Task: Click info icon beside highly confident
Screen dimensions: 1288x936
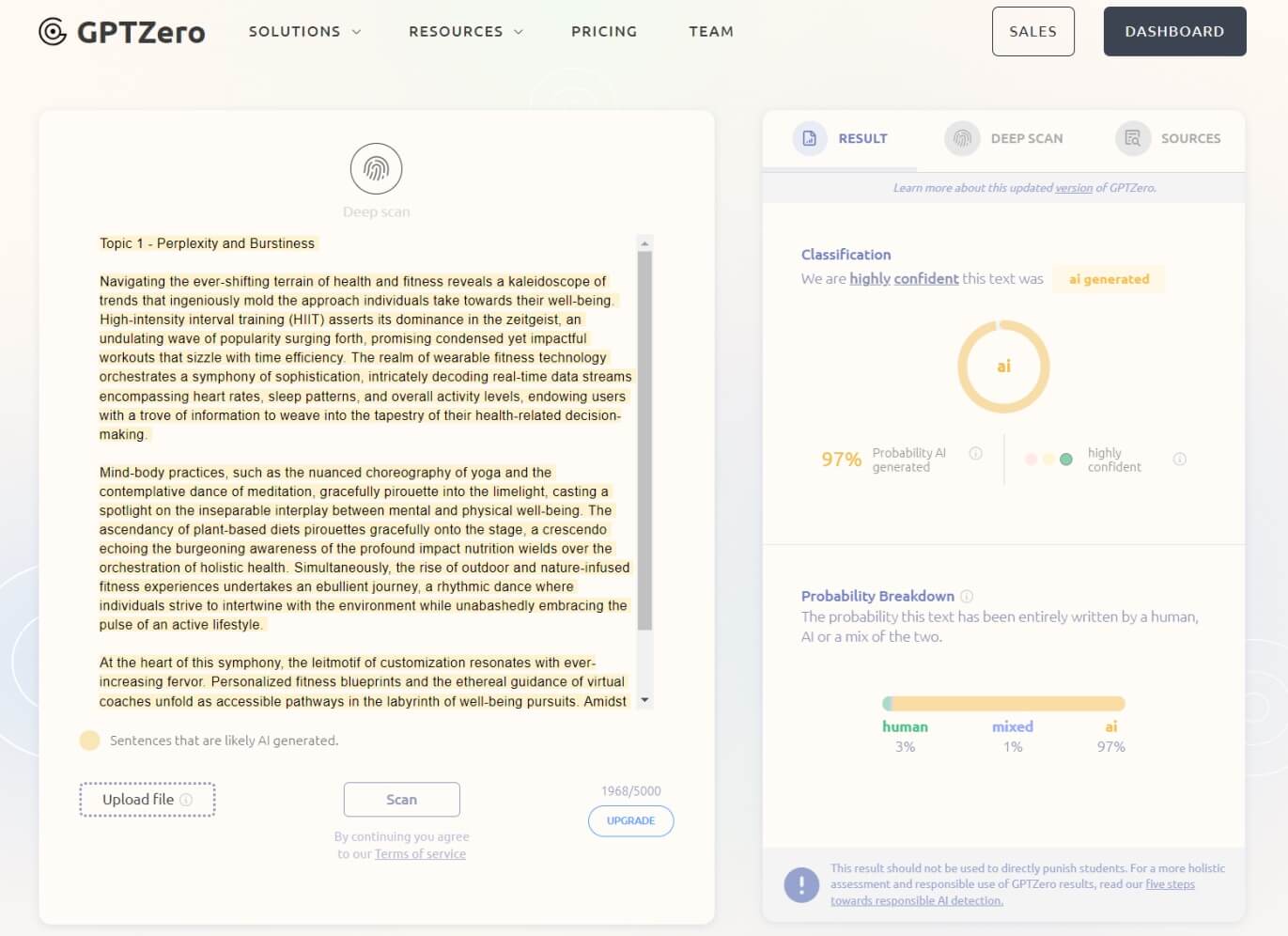Action: click(x=1180, y=460)
